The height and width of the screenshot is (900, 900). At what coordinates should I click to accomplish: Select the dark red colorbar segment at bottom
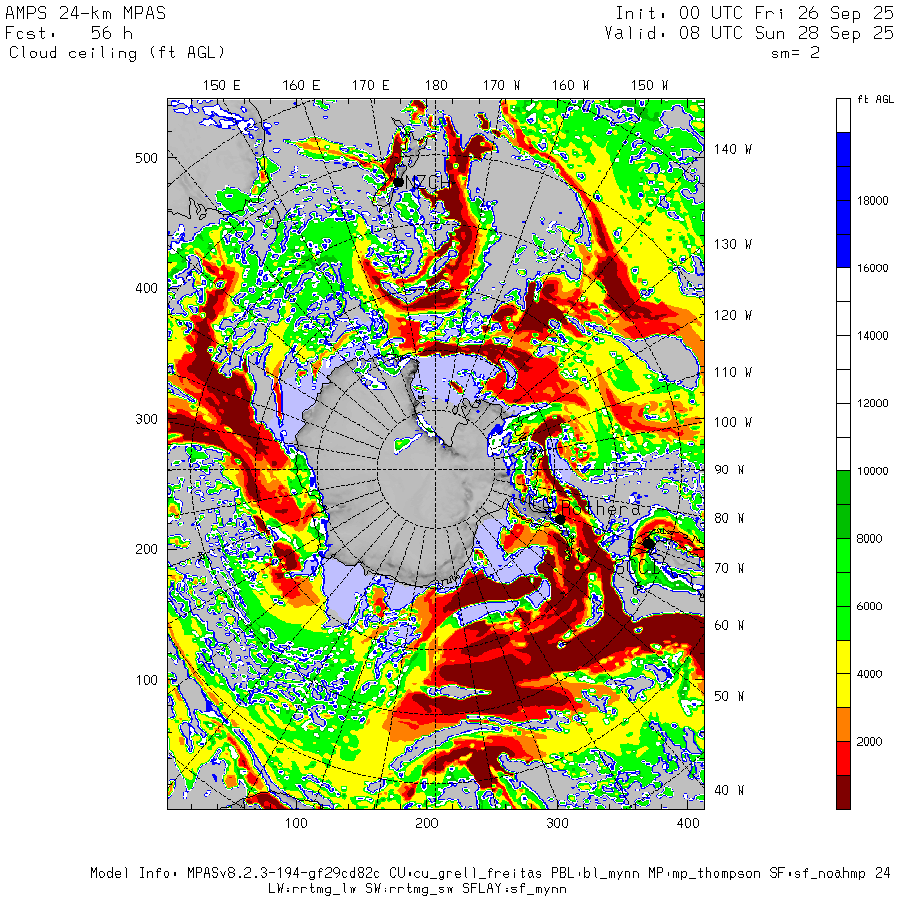[843, 792]
